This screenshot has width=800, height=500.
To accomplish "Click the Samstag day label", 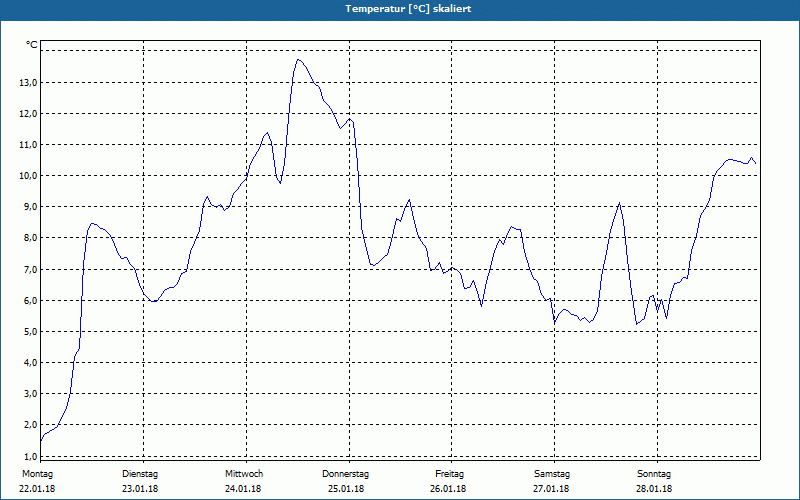I will (x=552, y=474).
